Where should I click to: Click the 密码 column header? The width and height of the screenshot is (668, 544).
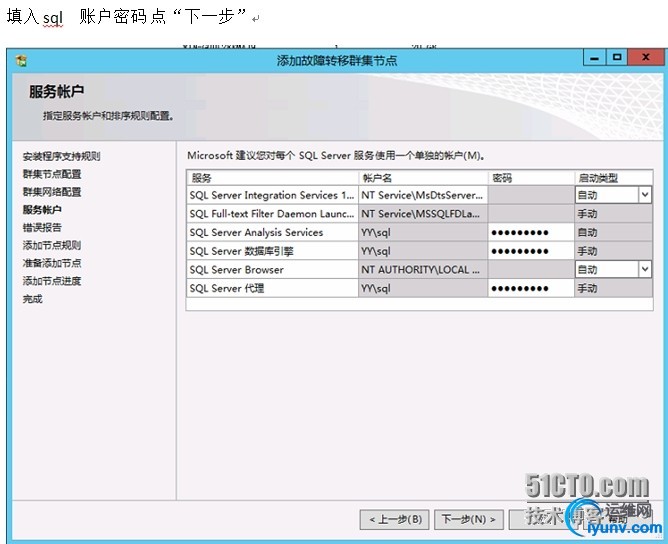(x=531, y=178)
